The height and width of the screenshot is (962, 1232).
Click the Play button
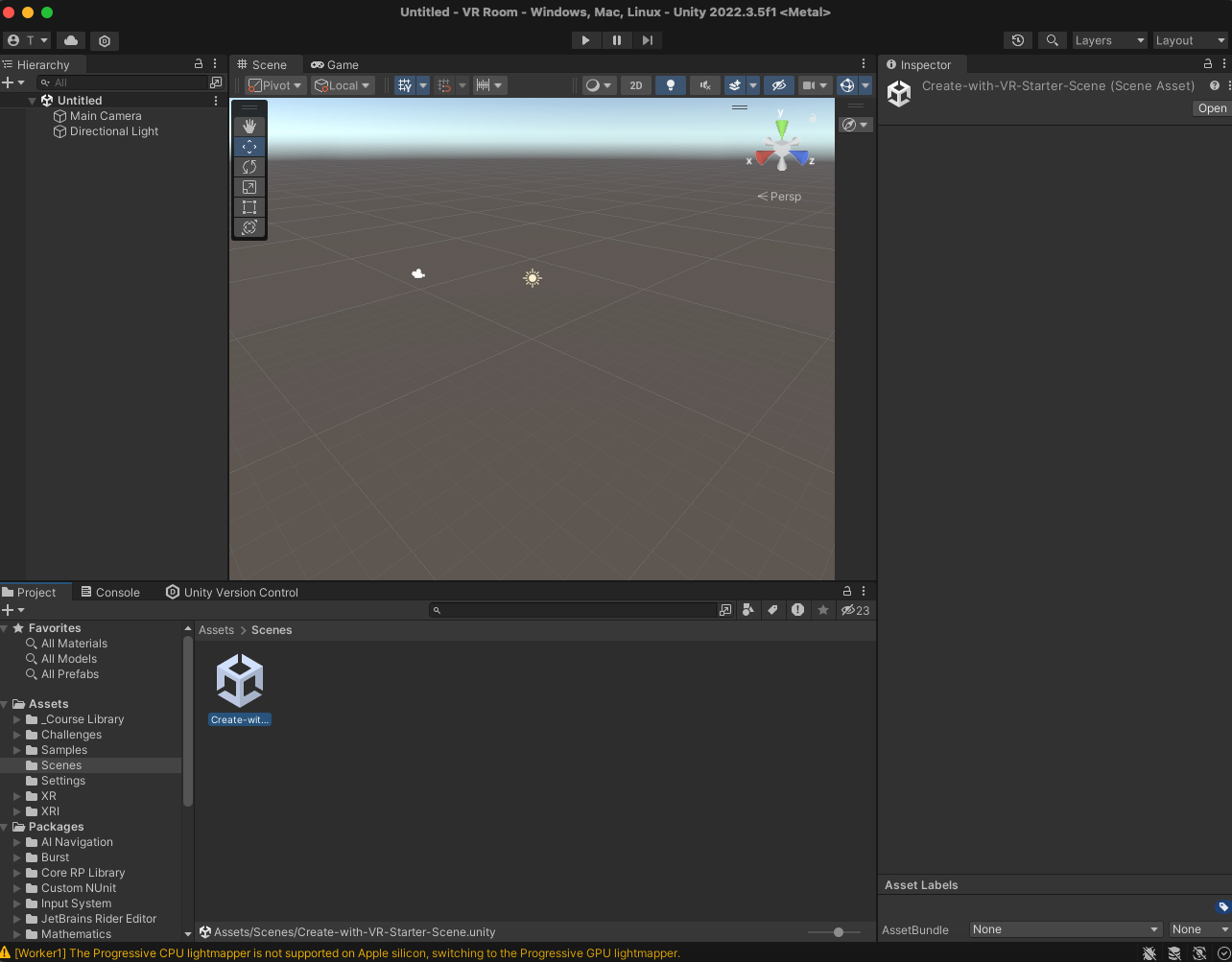click(x=585, y=40)
